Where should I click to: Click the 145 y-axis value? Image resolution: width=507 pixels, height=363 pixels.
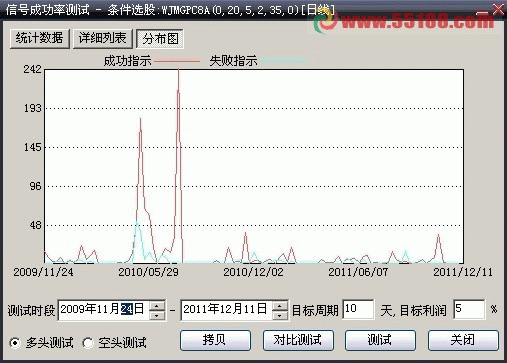(x=32, y=147)
